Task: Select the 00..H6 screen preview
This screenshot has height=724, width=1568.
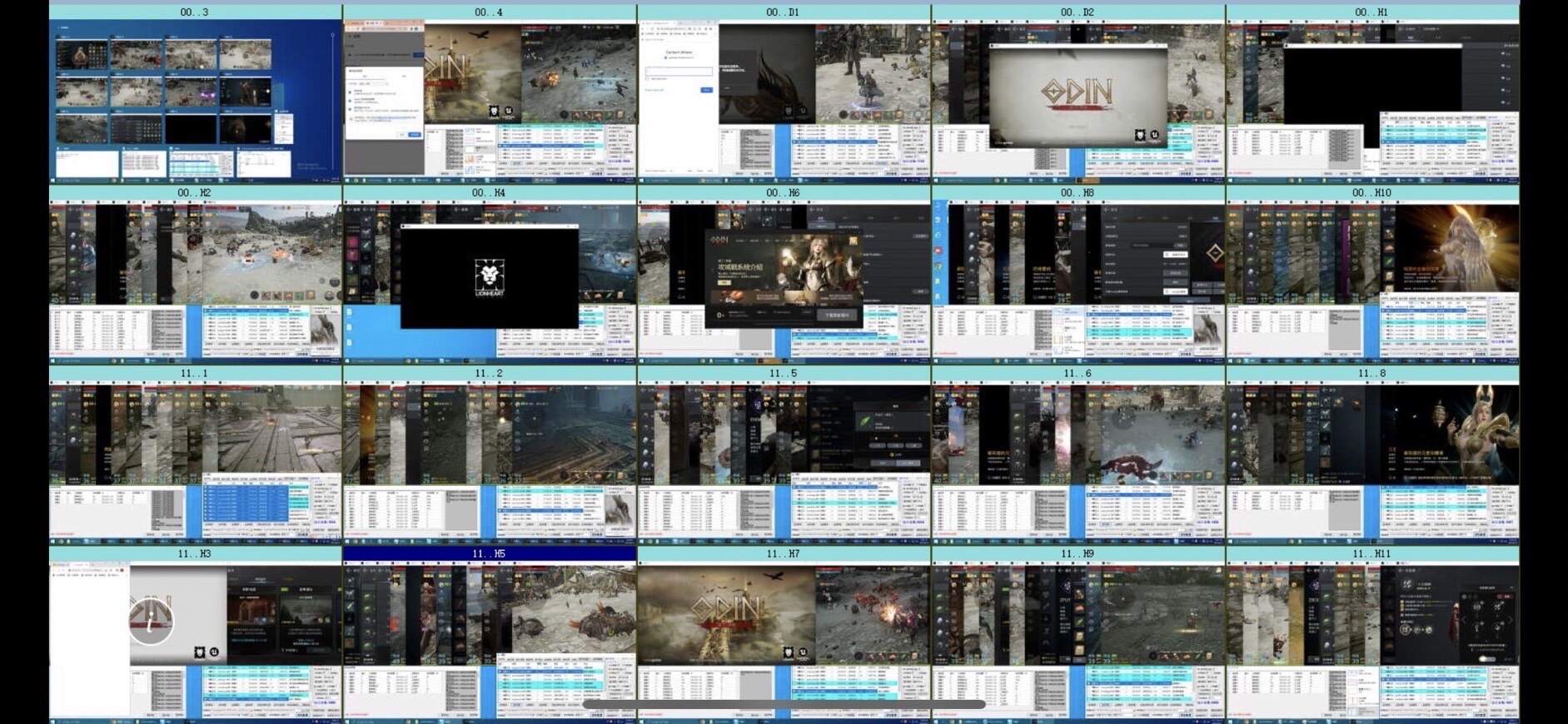Action: click(x=784, y=282)
